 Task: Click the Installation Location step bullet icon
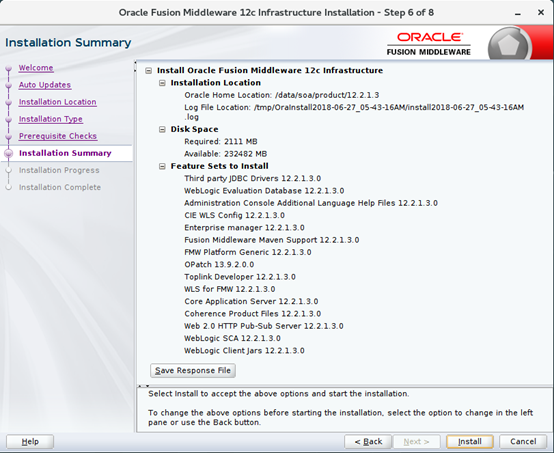pos(9,102)
